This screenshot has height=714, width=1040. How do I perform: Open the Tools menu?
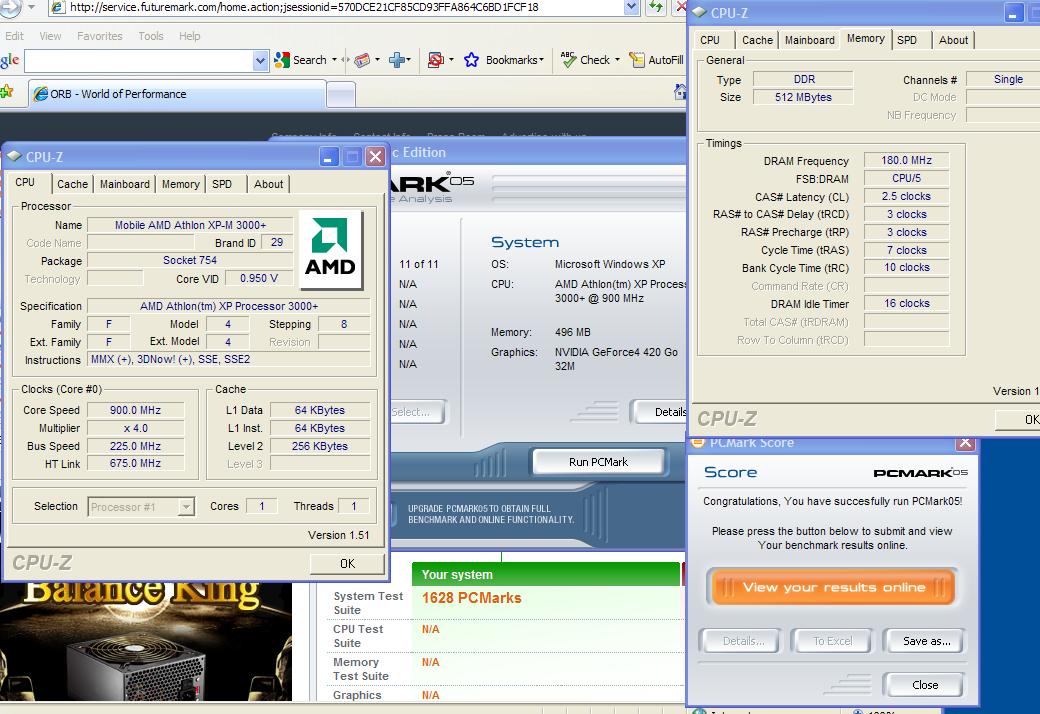tap(151, 36)
